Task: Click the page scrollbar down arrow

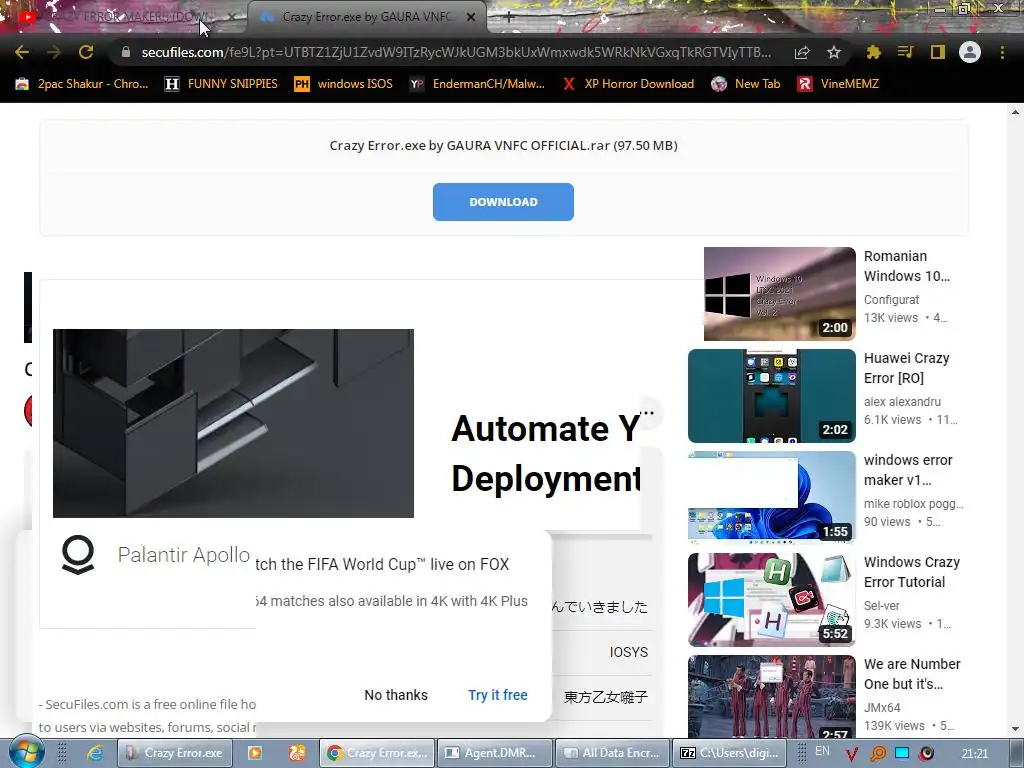Action: (x=1015, y=729)
